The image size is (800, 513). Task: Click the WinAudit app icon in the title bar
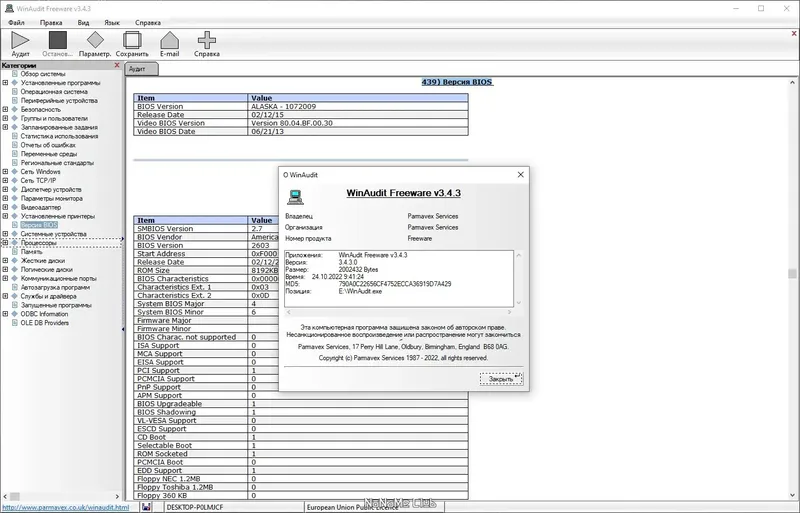pyautogui.click(x=9, y=8)
